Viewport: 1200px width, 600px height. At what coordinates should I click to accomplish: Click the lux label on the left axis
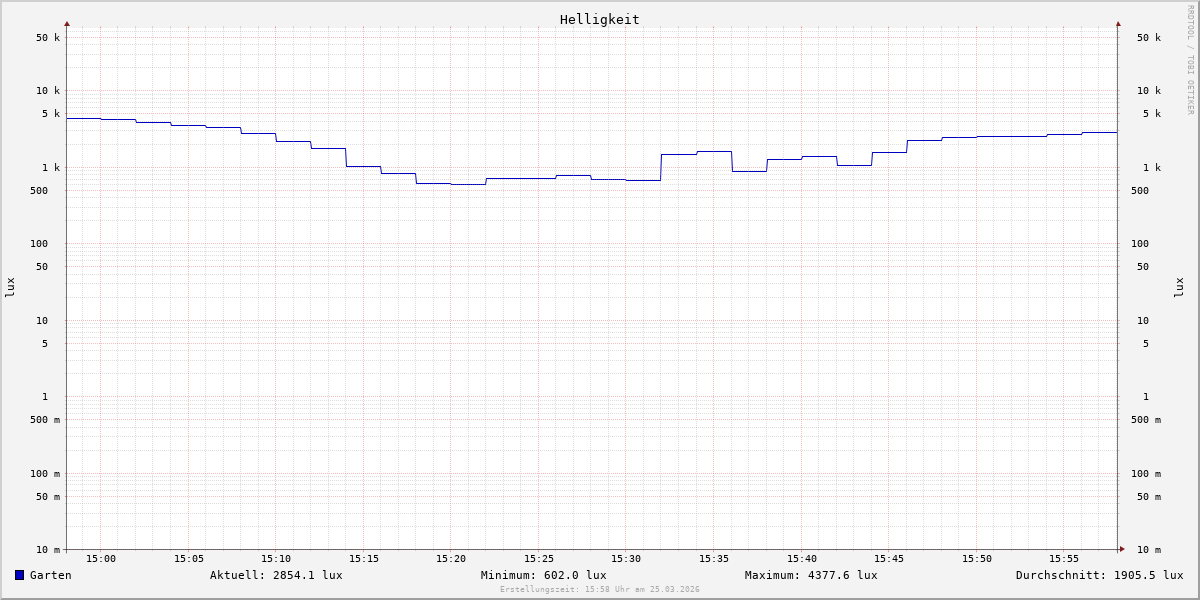[x=10, y=287]
